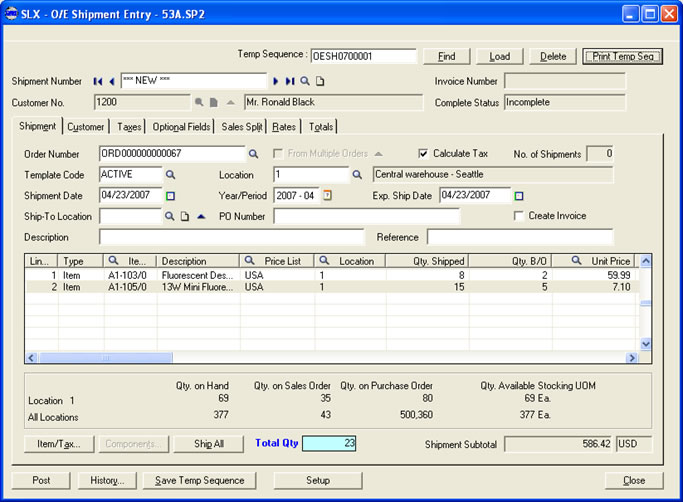Open Exp. Ship Date calendar picker

519,196
